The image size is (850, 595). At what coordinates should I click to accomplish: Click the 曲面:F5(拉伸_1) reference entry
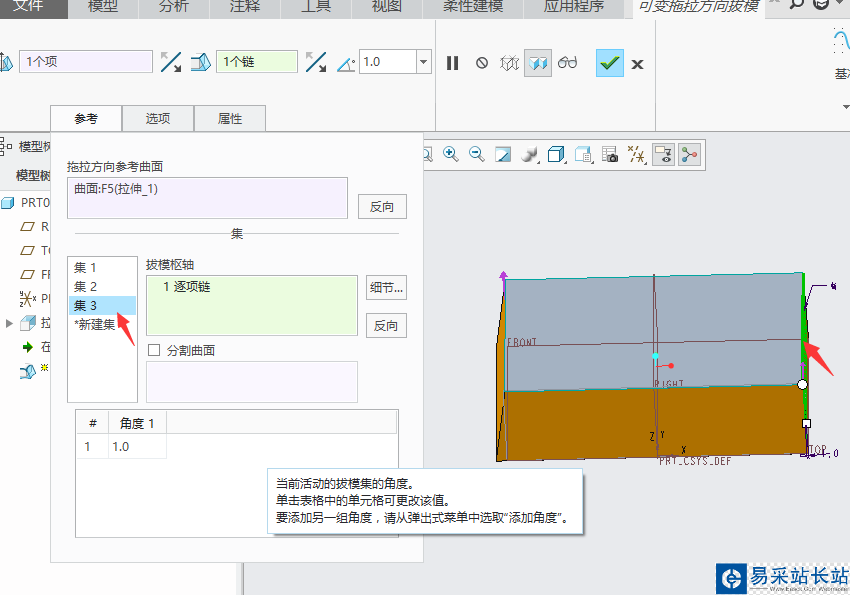pyautogui.click(x=116, y=189)
